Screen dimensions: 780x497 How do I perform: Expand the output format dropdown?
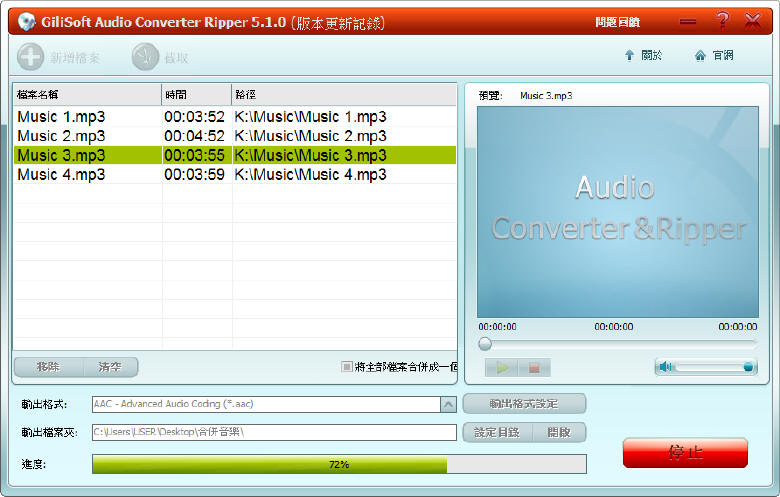tap(448, 404)
